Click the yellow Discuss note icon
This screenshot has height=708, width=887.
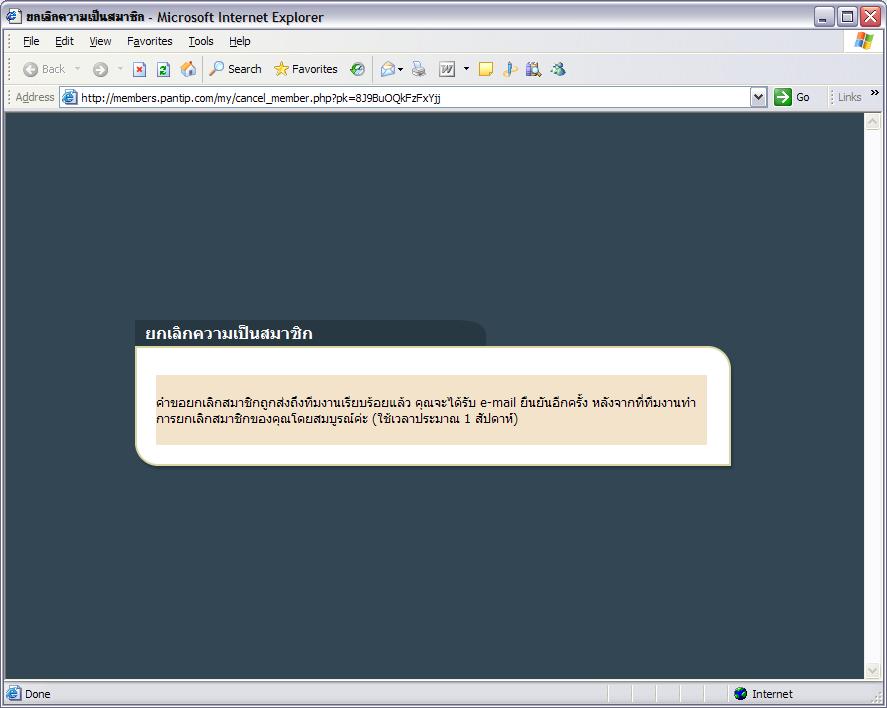485,69
